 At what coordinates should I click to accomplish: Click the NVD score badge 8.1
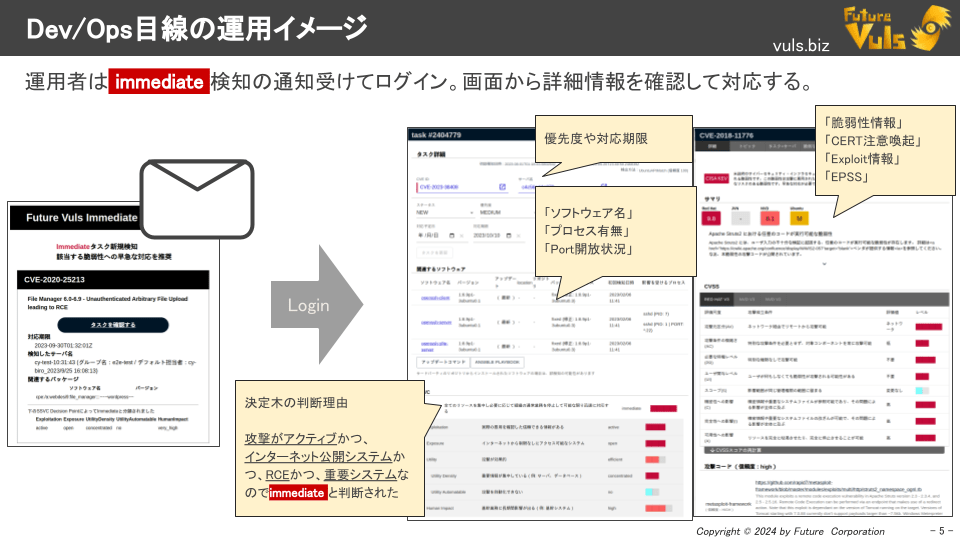(x=769, y=217)
